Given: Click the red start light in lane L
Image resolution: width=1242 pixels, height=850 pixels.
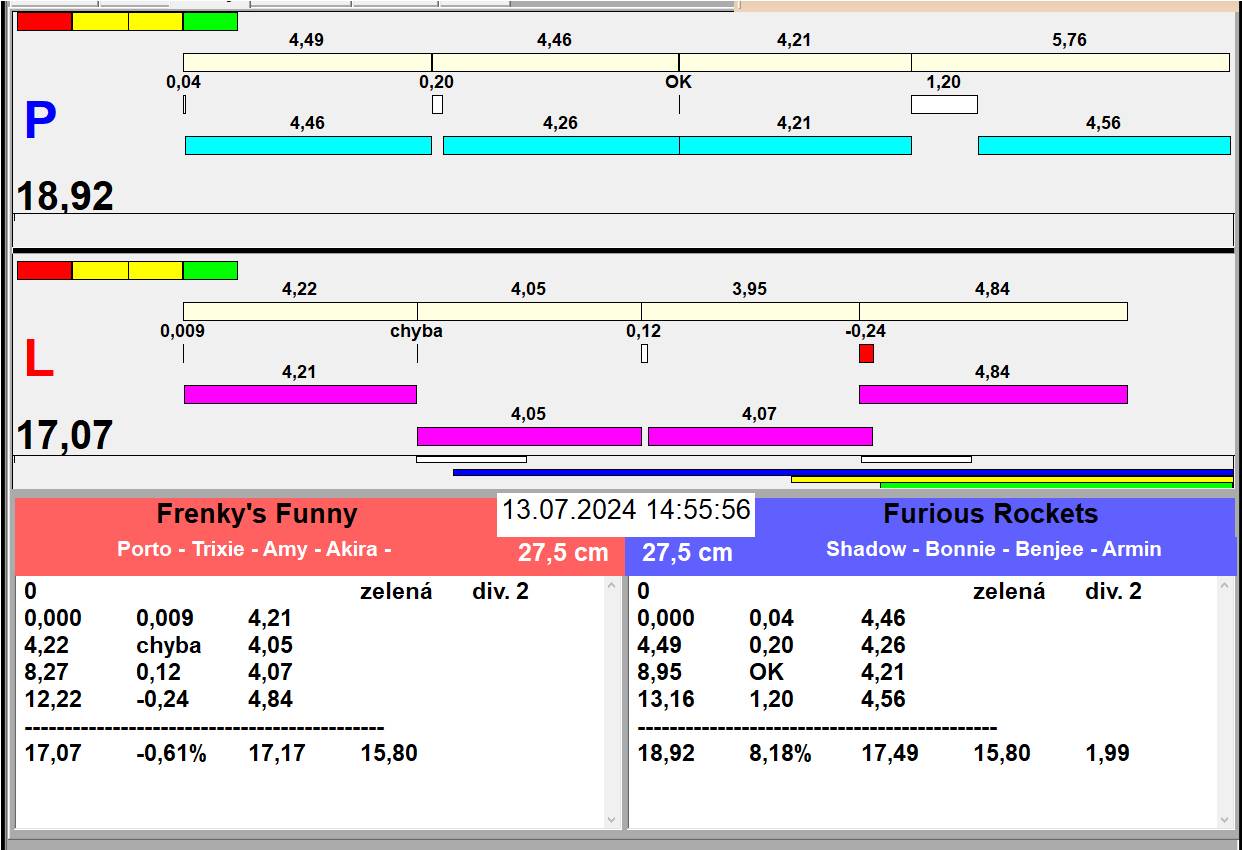Looking at the screenshot, I should (45, 270).
